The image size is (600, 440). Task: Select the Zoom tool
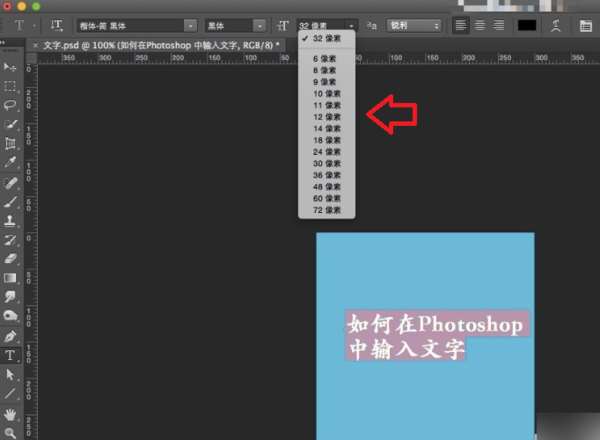point(10,433)
